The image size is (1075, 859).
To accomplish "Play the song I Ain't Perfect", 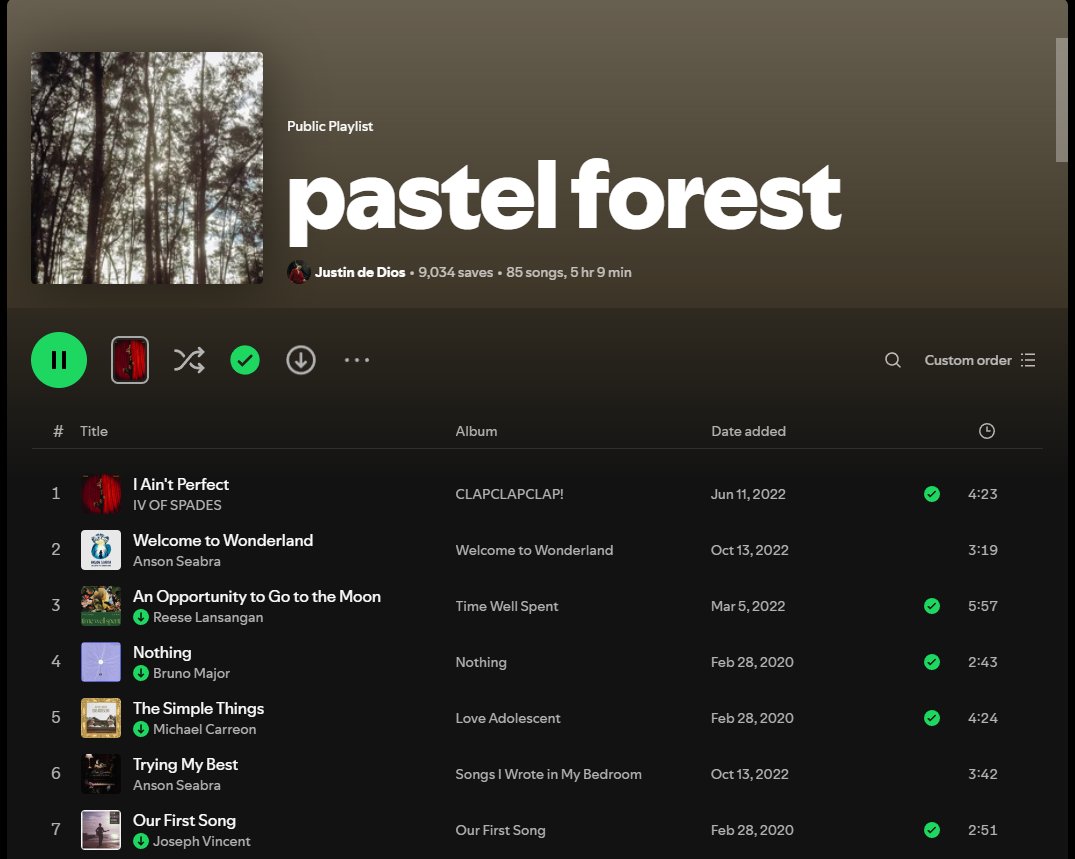I will click(181, 484).
